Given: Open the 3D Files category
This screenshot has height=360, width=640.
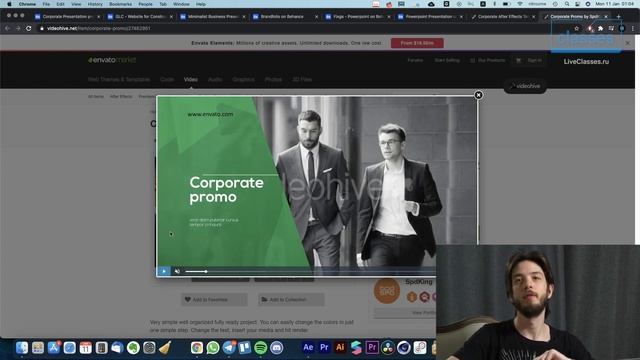Looking at the screenshot, I should (x=302, y=80).
